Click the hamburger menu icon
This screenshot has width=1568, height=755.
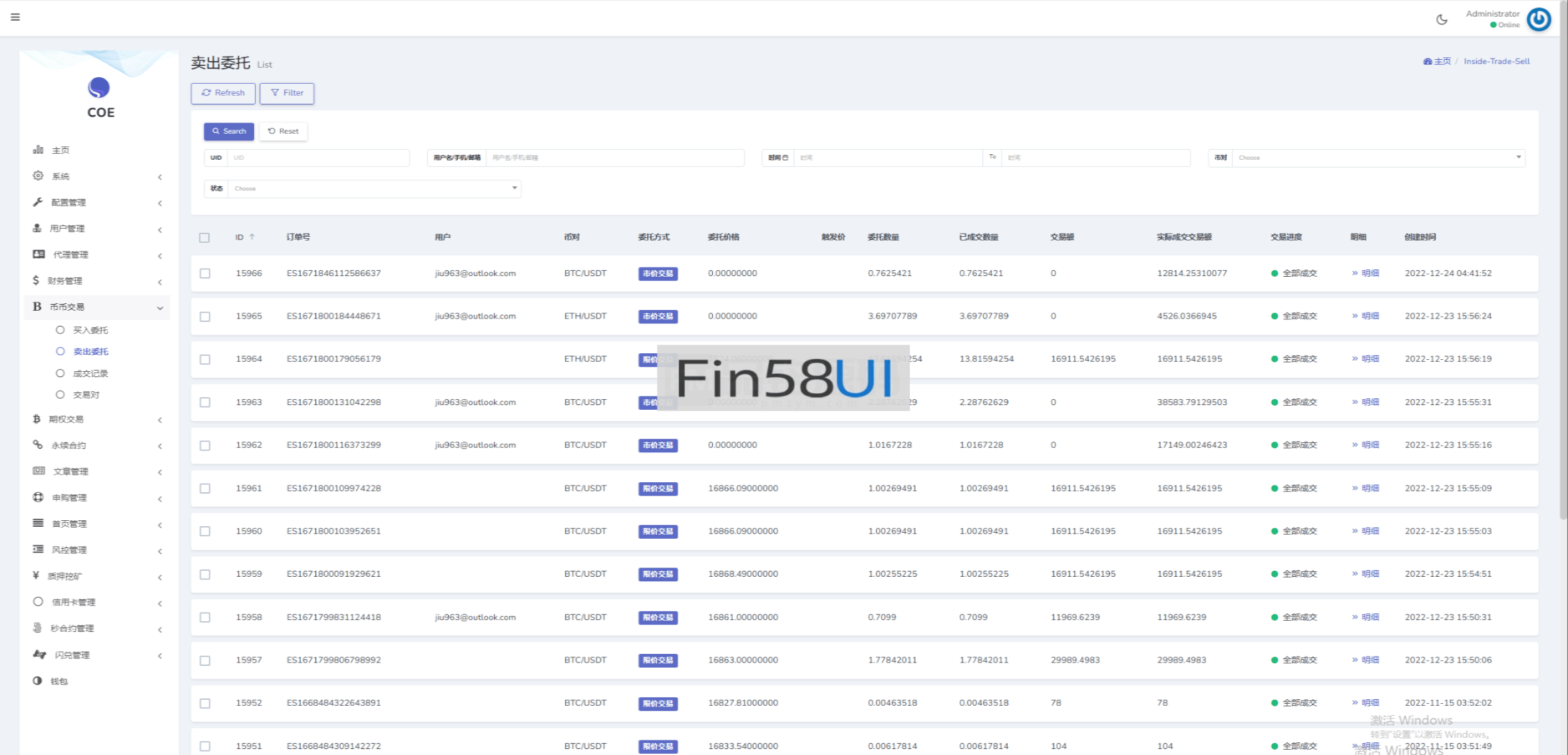coord(15,17)
